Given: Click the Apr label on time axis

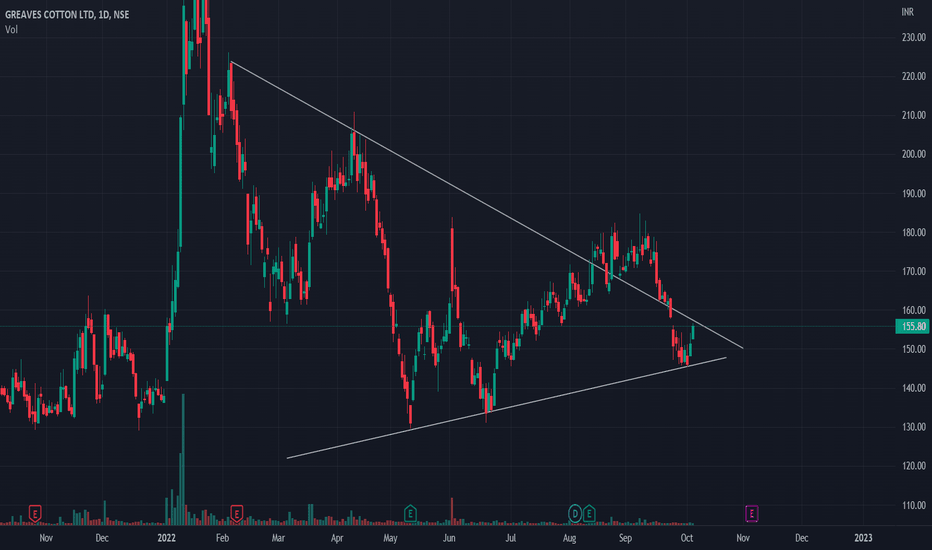Looking at the screenshot, I should [x=337, y=538].
